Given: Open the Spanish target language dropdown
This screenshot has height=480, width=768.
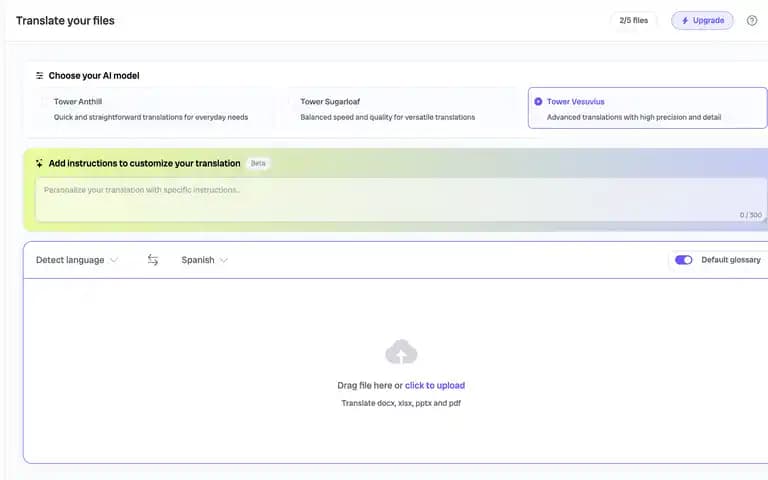Looking at the screenshot, I should pyautogui.click(x=204, y=260).
